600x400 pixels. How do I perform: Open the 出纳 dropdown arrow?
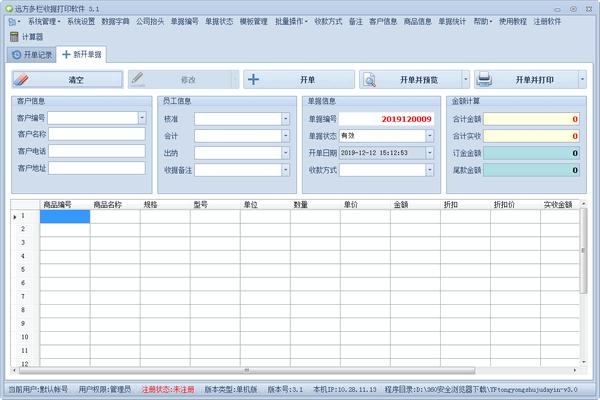[x=285, y=153]
